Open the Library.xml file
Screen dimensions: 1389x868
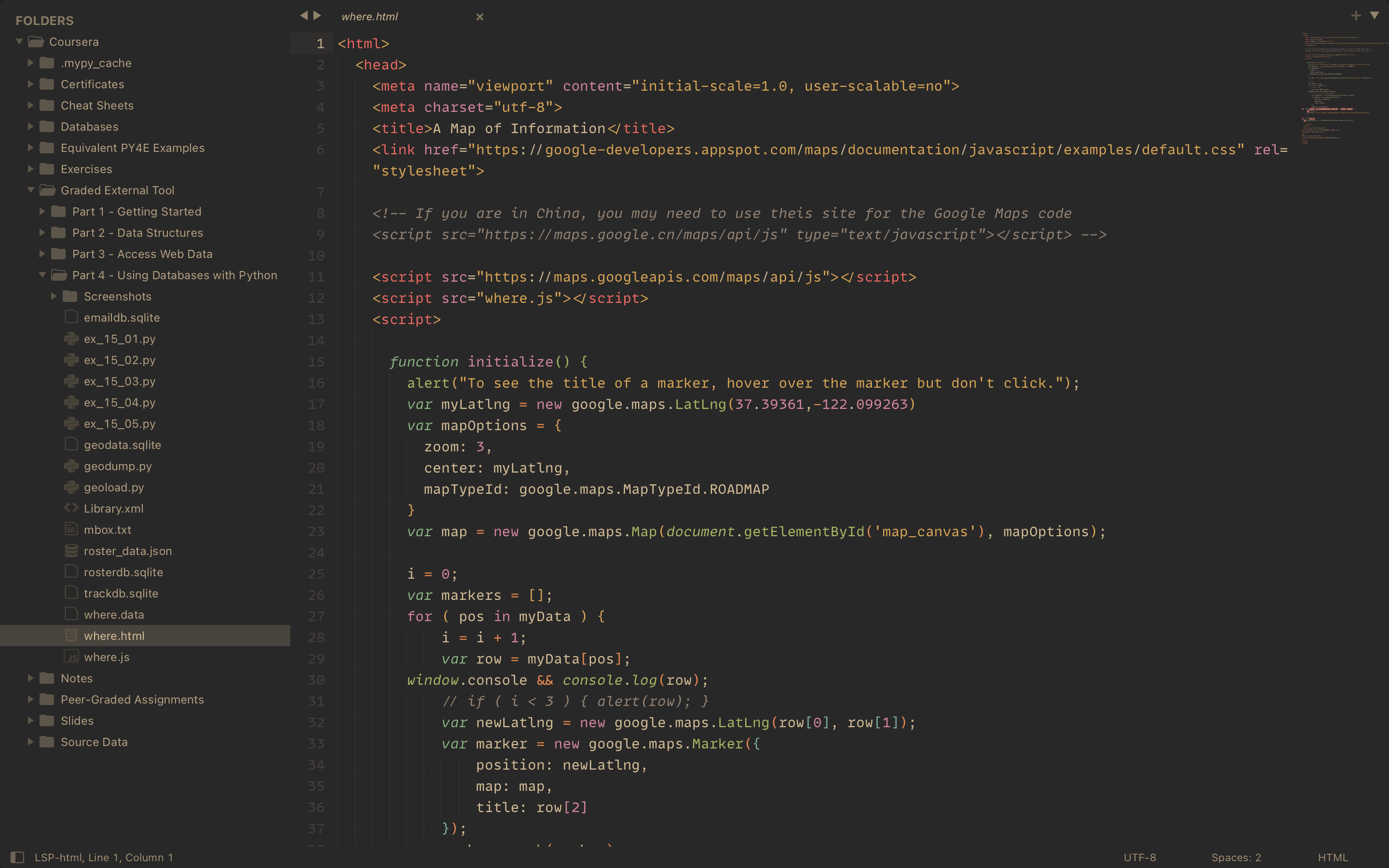[113, 509]
